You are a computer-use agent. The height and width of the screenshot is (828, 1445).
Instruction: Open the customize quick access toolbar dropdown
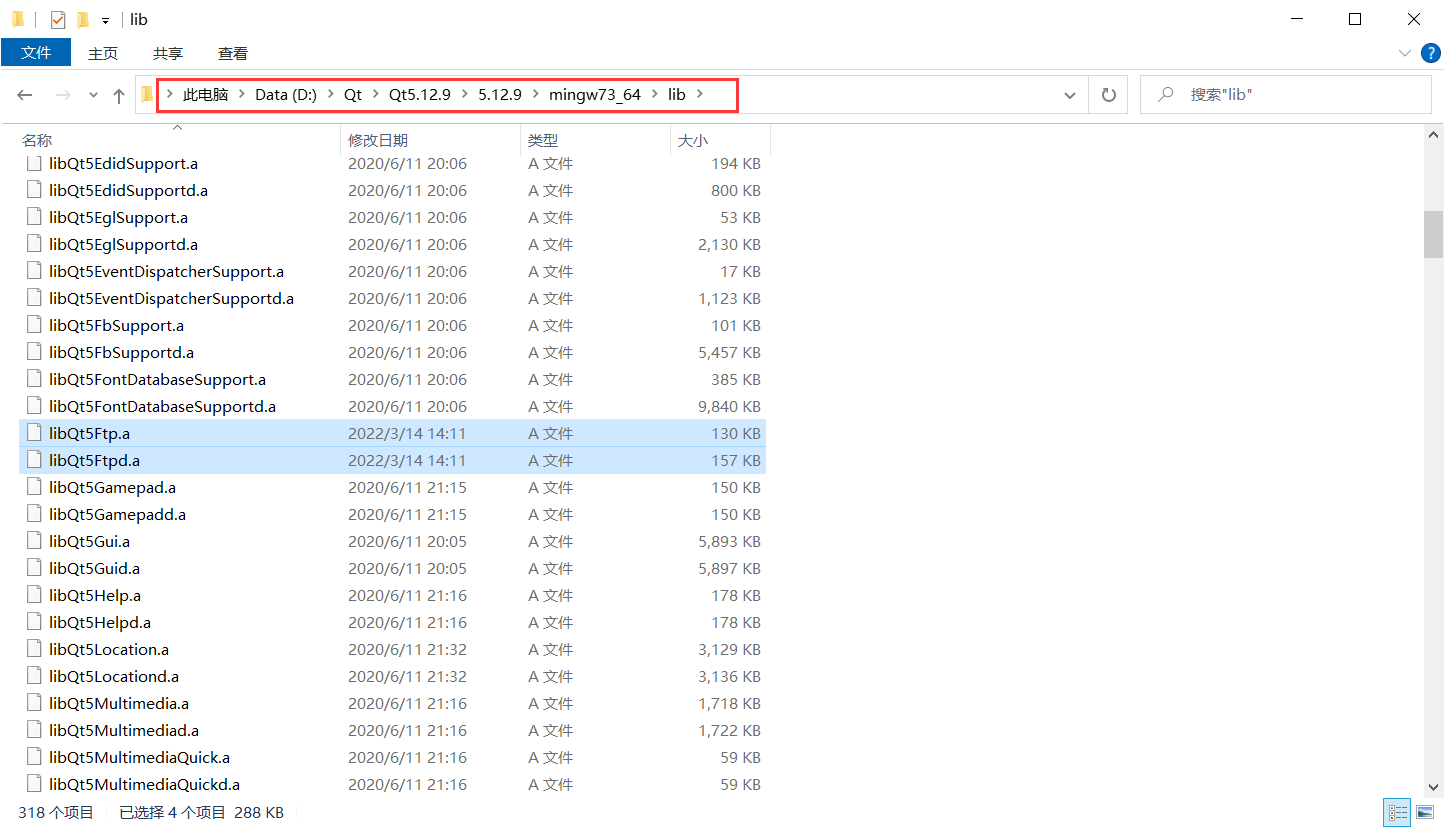point(105,20)
